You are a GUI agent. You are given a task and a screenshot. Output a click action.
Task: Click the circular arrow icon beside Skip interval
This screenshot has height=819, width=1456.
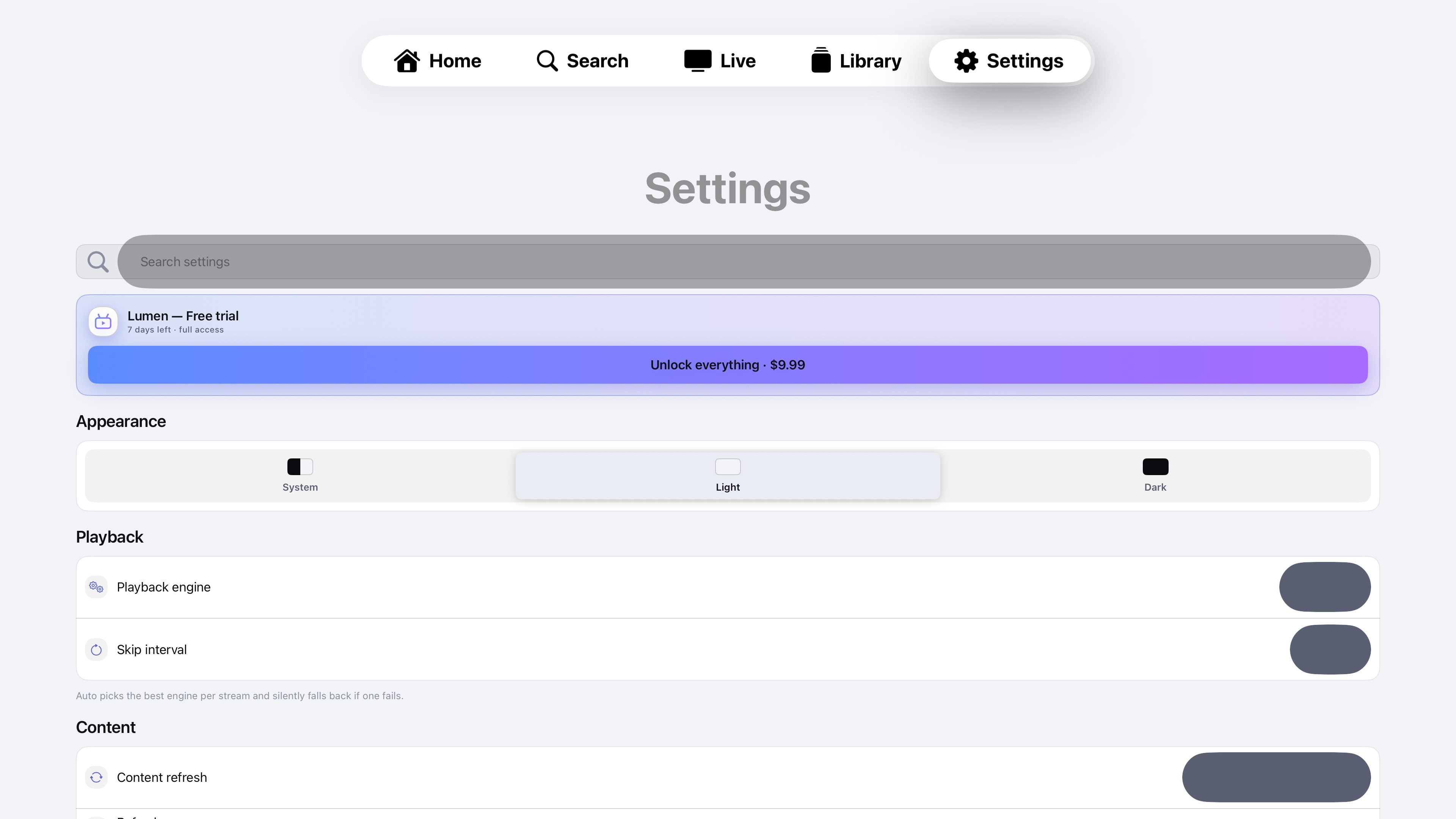[x=96, y=650]
